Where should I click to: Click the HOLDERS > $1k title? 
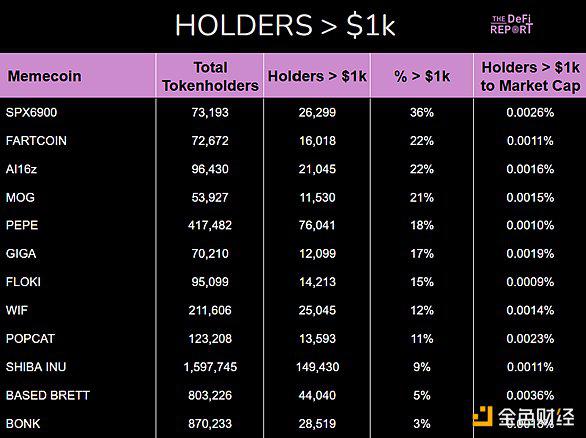point(285,25)
